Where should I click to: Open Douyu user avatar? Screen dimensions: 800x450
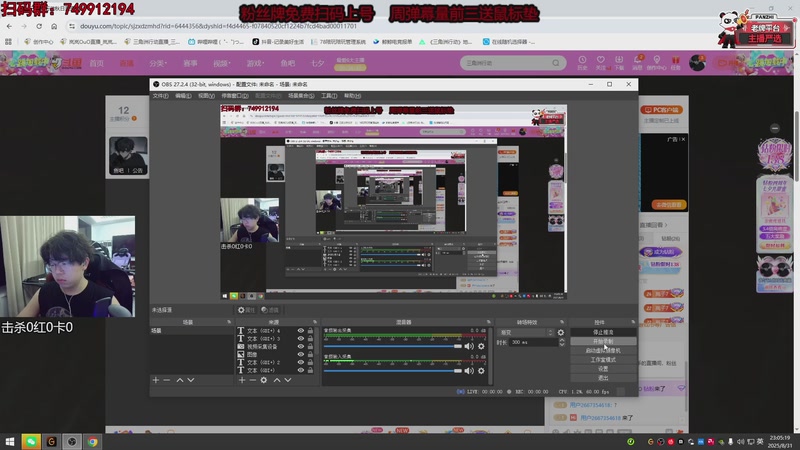[697, 63]
